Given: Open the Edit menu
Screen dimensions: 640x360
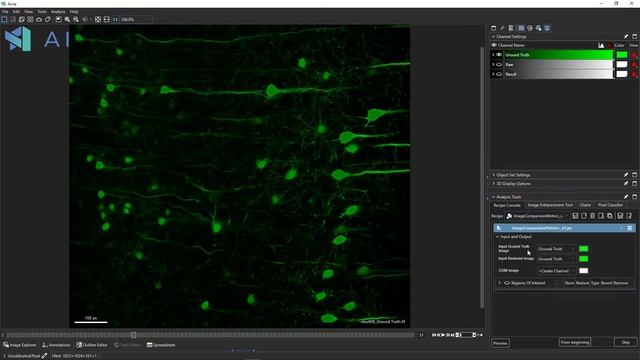Looking at the screenshot, I should (16, 12).
